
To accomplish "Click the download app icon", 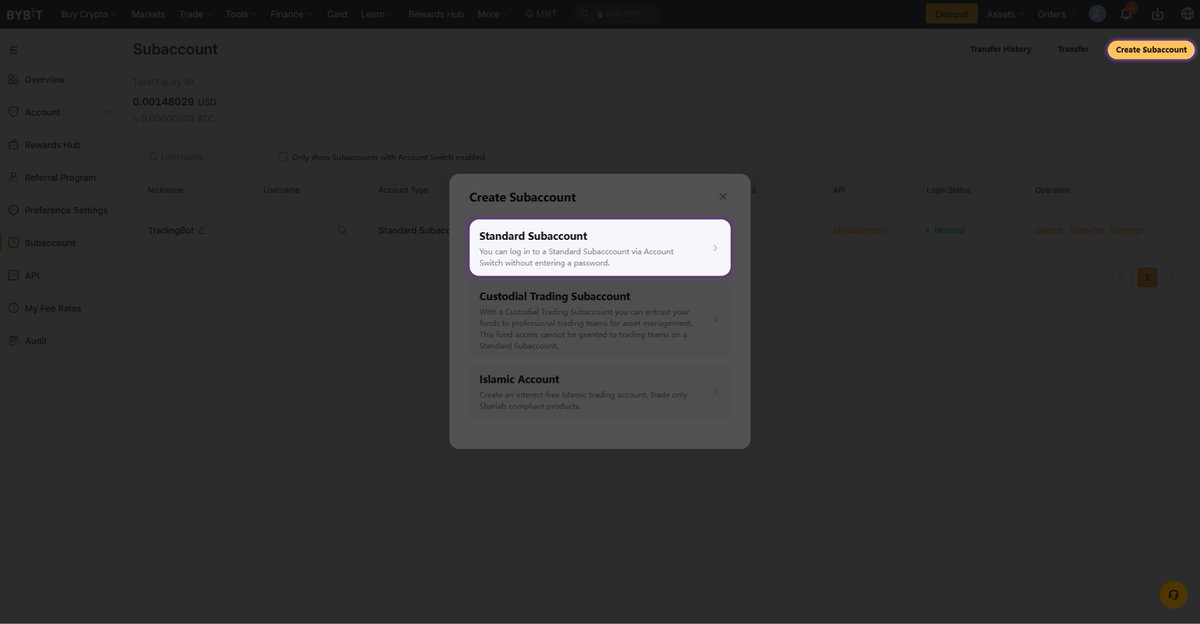I will (x=1157, y=14).
